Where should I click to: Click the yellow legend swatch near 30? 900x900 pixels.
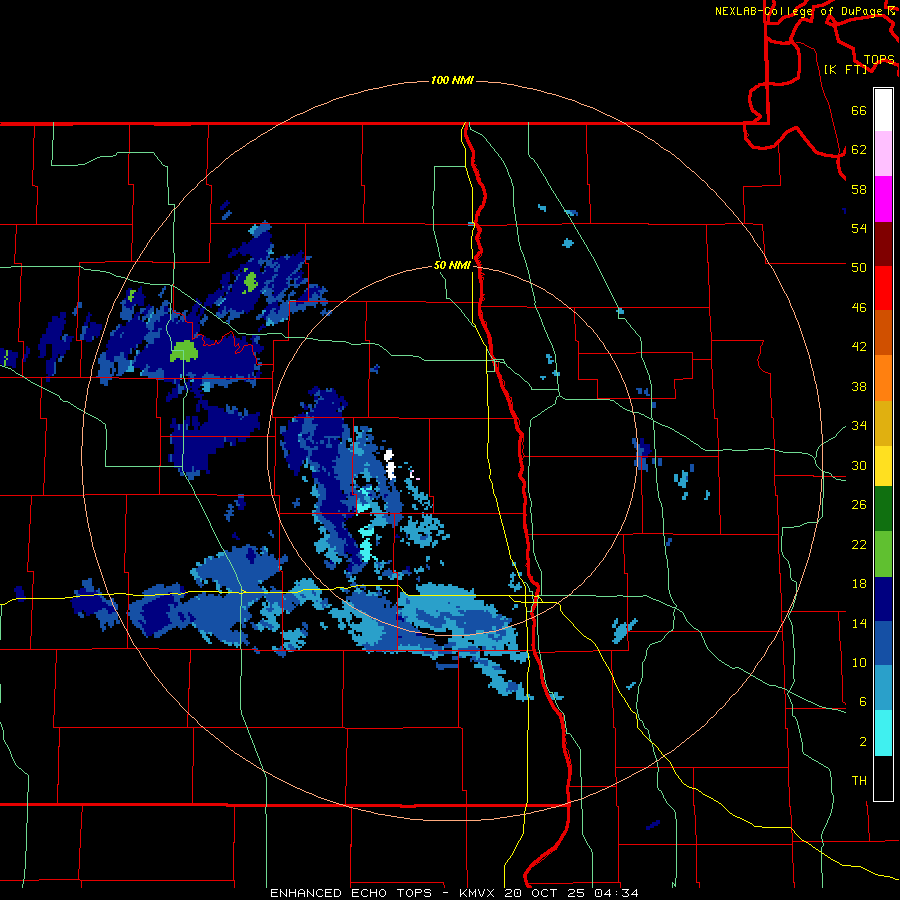point(883,466)
